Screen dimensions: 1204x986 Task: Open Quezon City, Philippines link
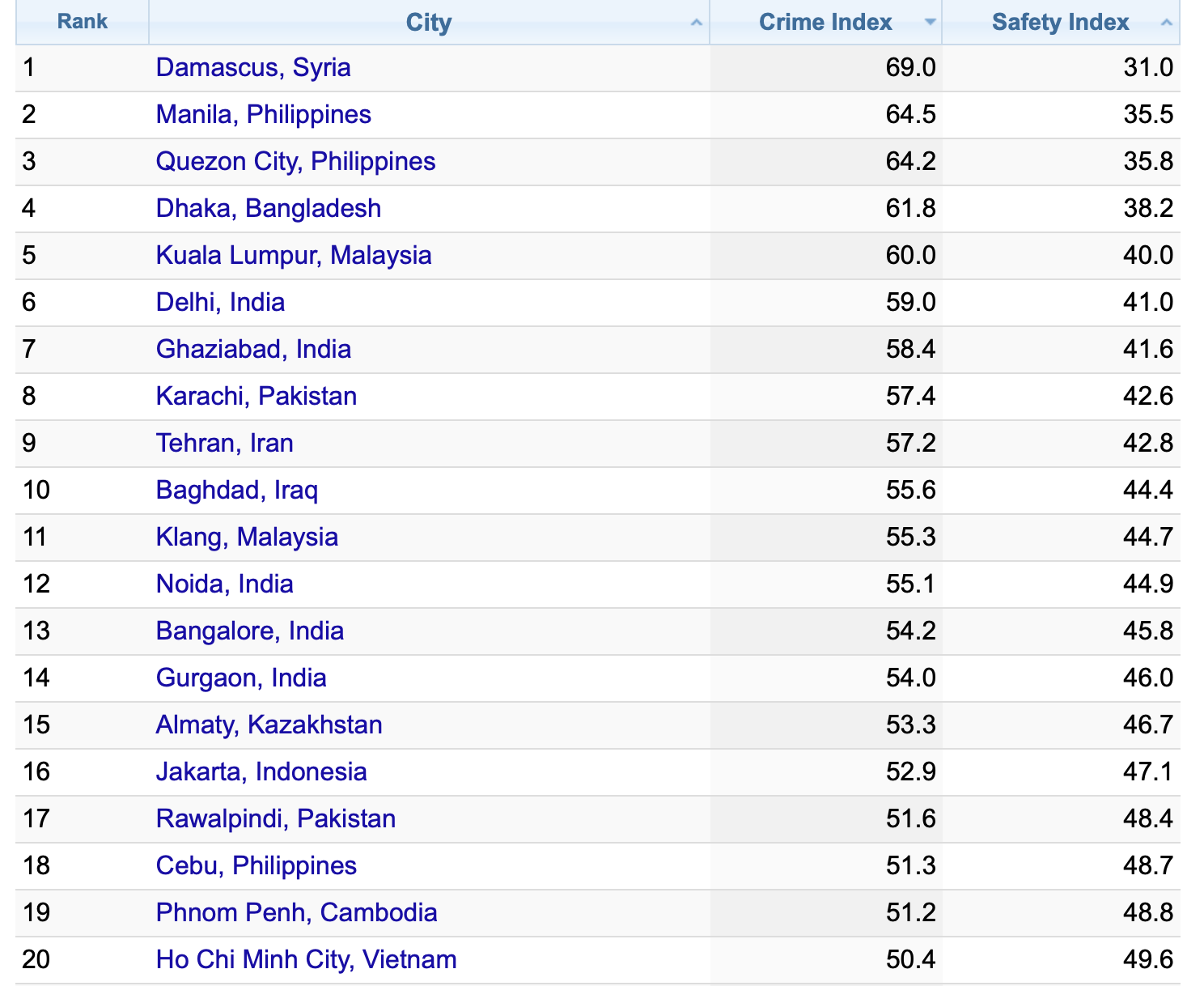coord(295,161)
